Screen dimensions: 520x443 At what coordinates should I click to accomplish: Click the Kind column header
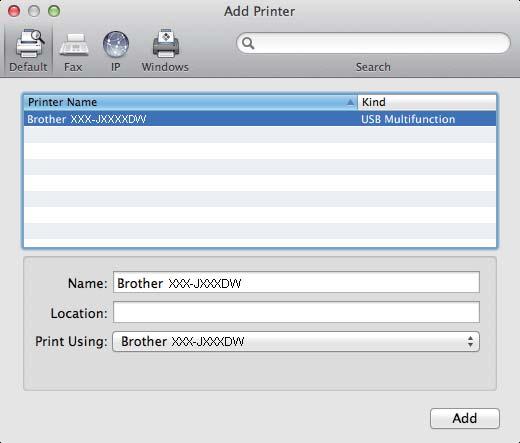427,102
